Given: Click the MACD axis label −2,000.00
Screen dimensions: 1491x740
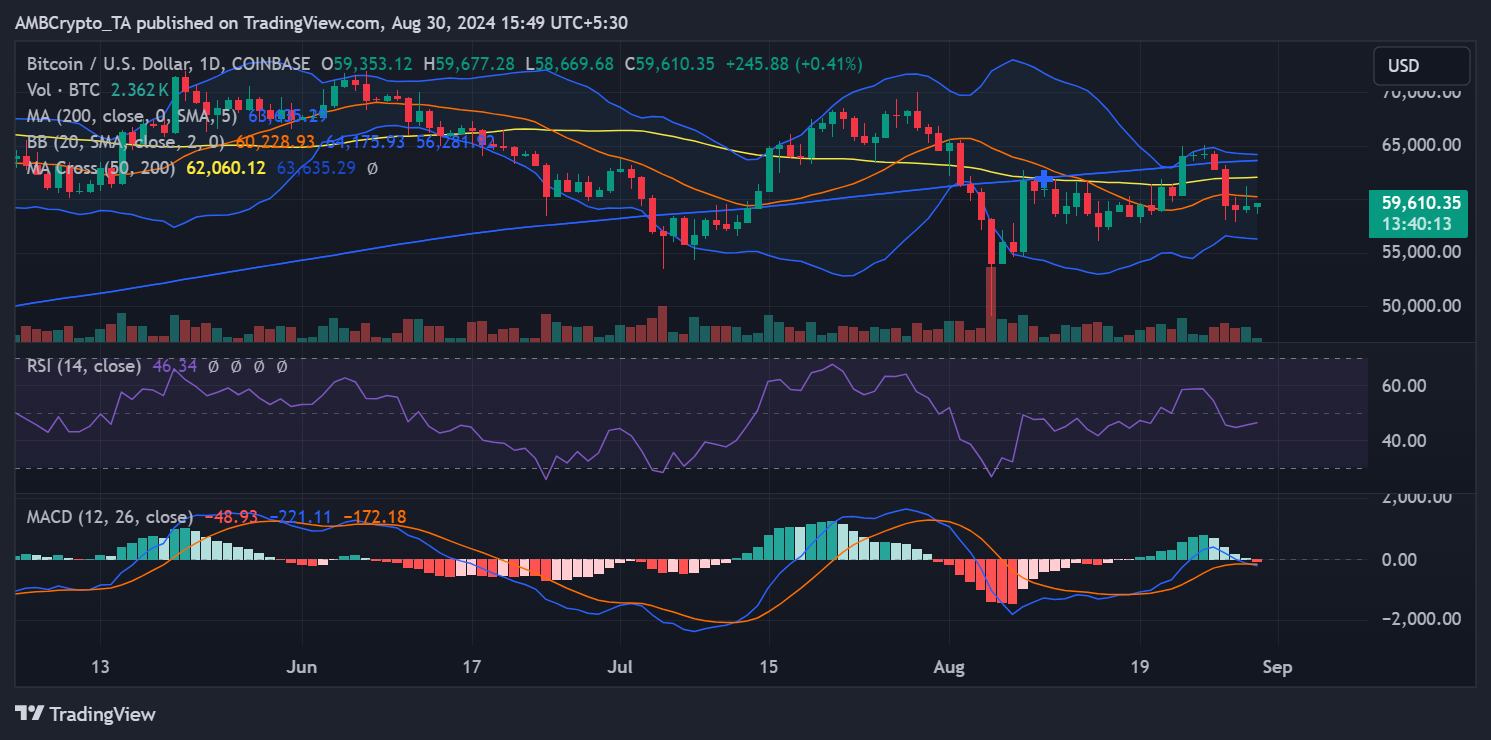Looking at the screenshot, I should [1419, 619].
